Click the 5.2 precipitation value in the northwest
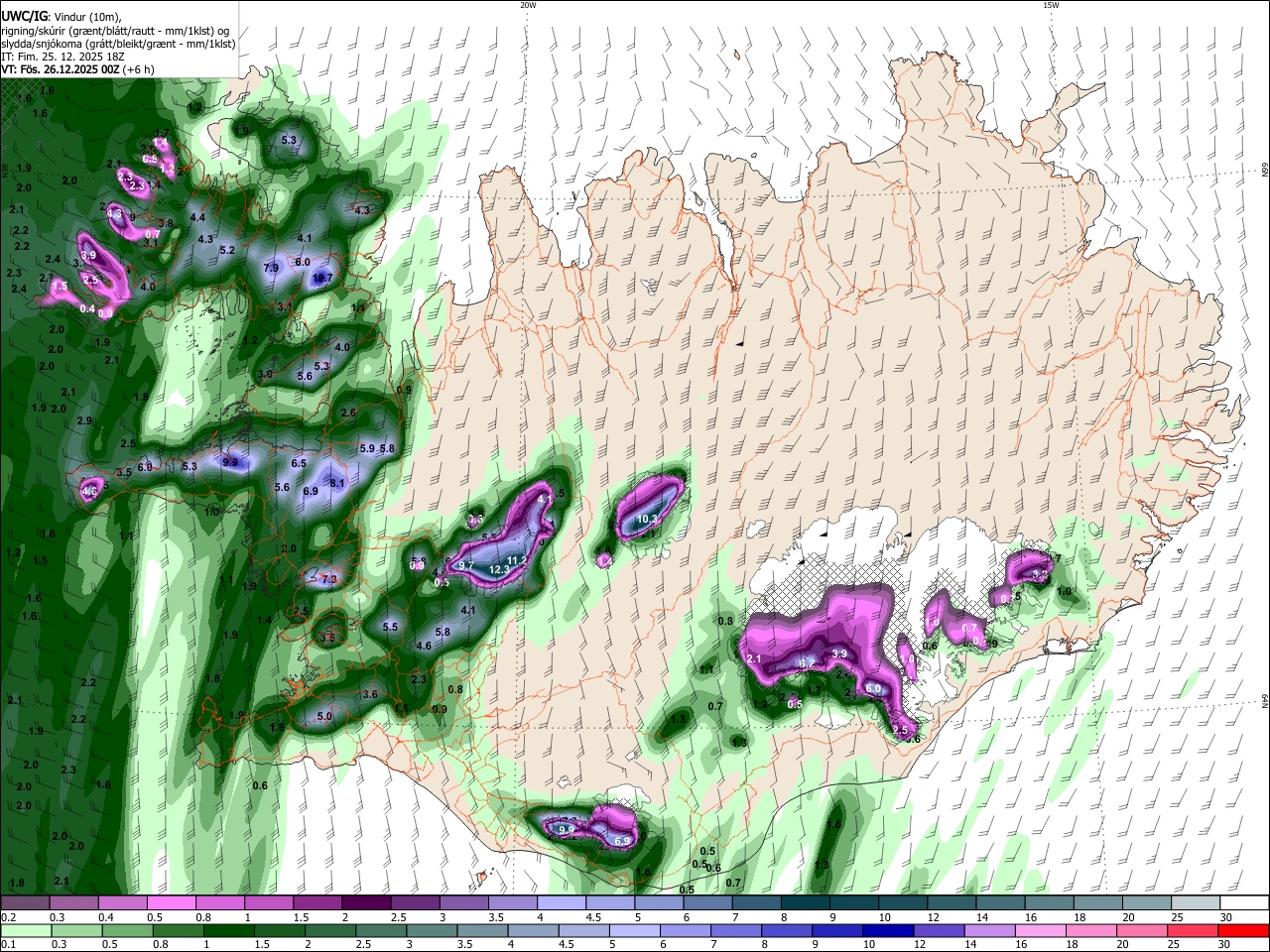This screenshot has height=952, width=1270. (227, 250)
